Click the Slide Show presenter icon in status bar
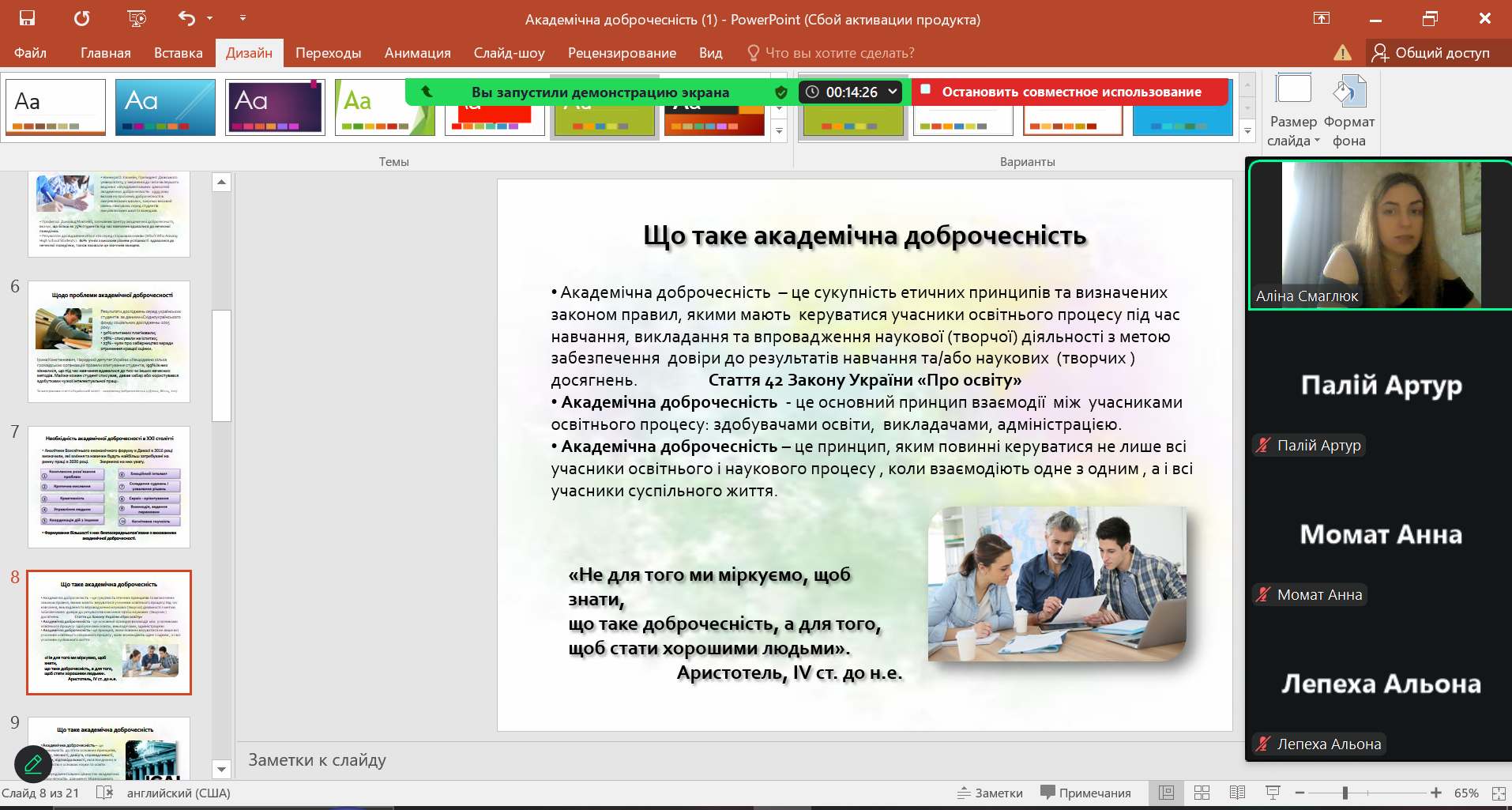 pos(1272,793)
